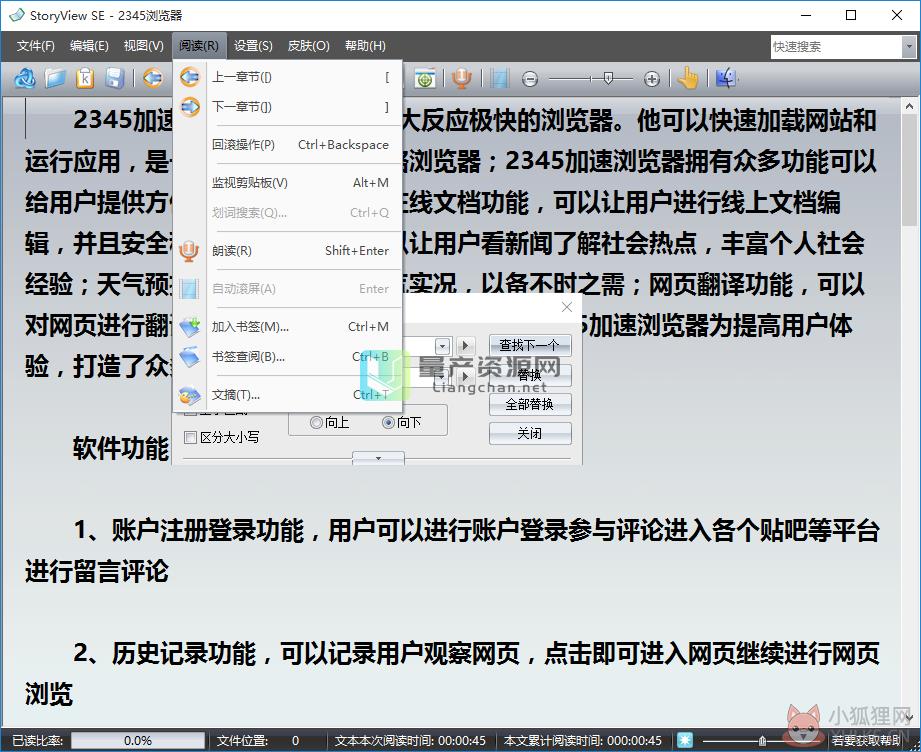Close the find and replace dialog X

tap(567, 307)
